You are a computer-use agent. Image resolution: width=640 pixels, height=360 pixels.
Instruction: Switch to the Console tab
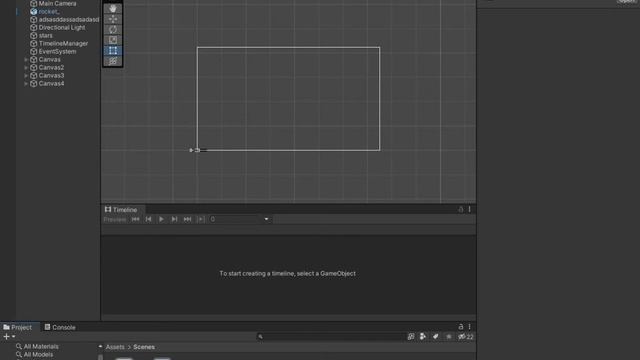point(60,327)
